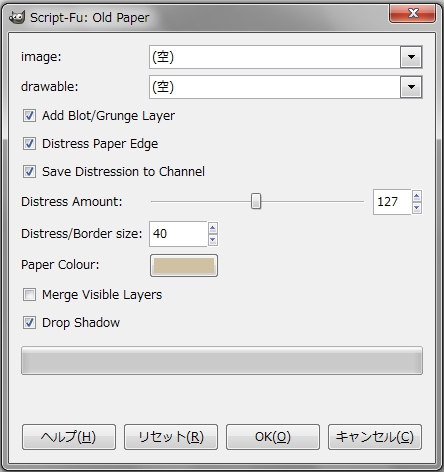Click the Distress/Border size field
444x472 pixels.
pyautogui.click(x=178, y=234)
